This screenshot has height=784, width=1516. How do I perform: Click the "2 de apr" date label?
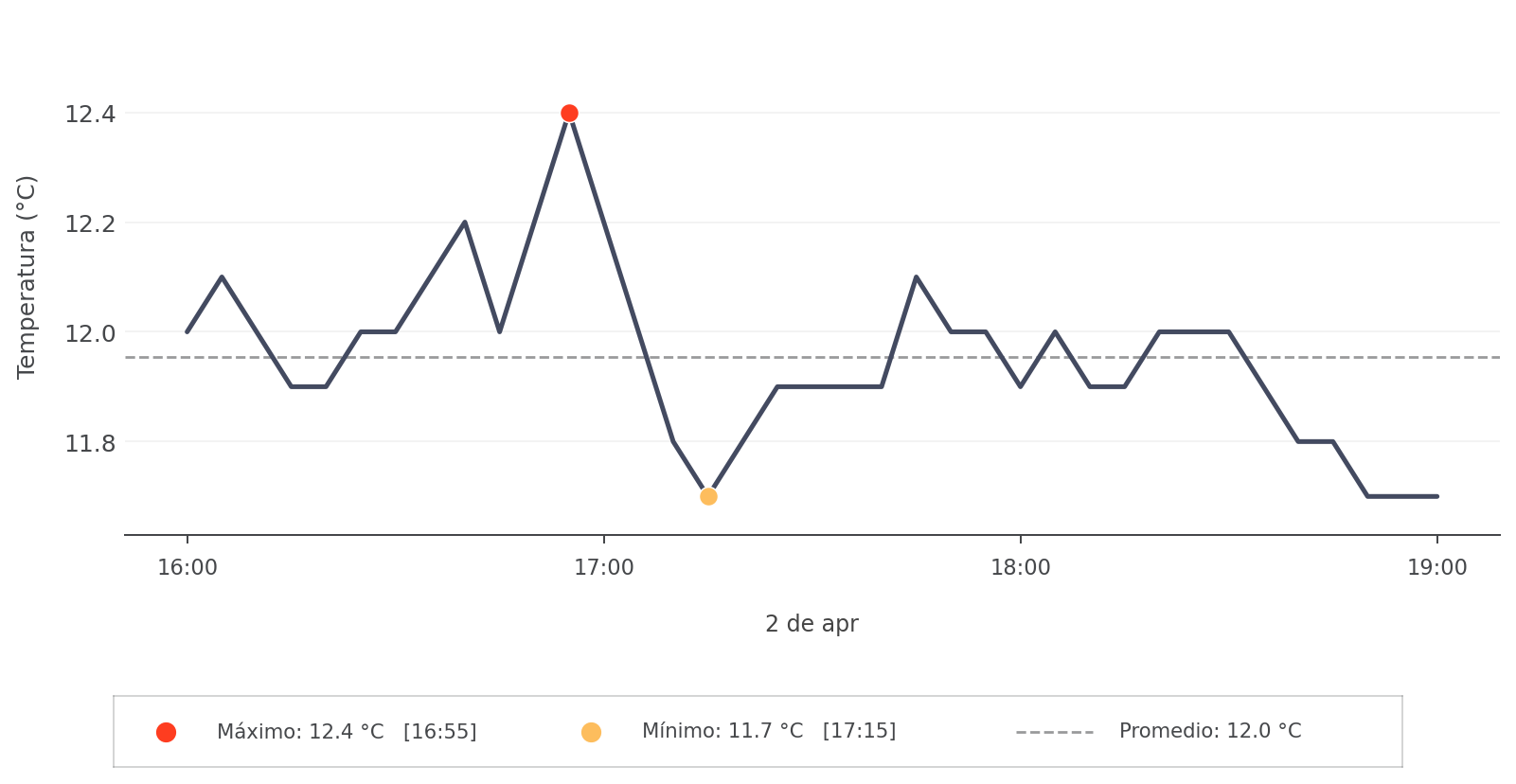tap(812, 624)
